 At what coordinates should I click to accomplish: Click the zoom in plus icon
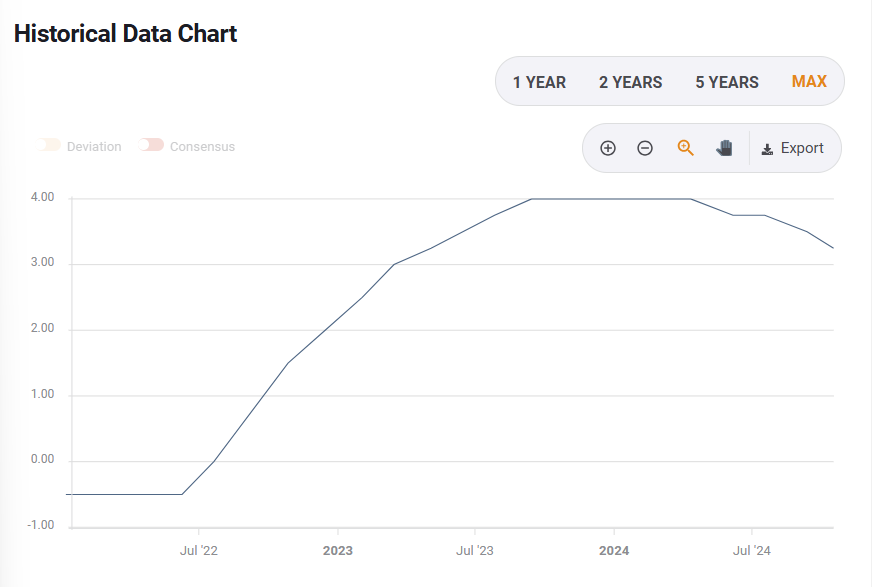point(608,148)
